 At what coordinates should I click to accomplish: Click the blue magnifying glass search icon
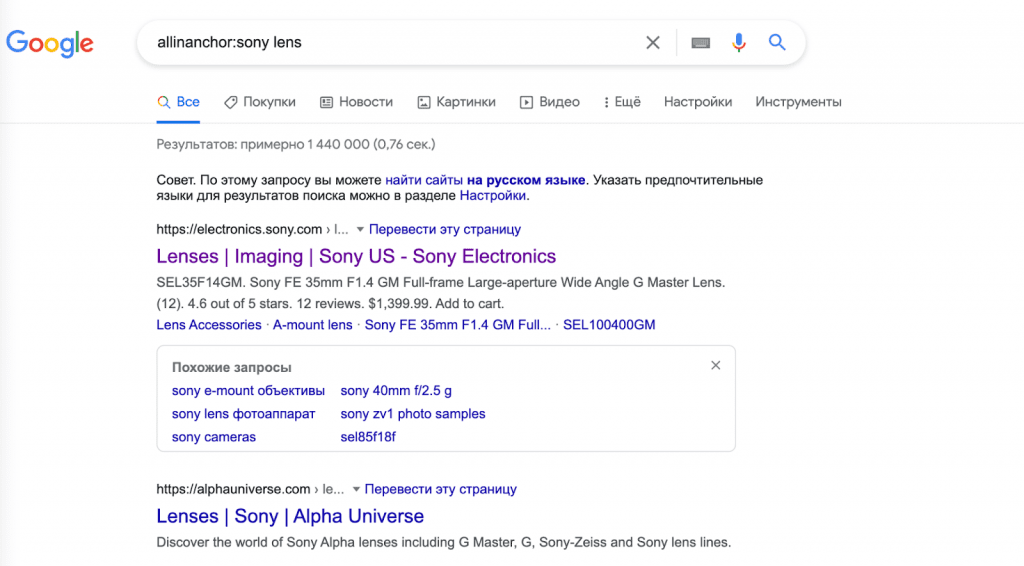click(x=777, y=43)
